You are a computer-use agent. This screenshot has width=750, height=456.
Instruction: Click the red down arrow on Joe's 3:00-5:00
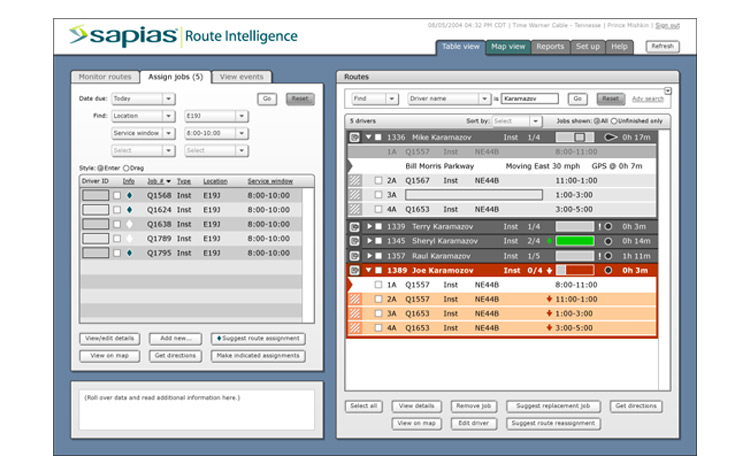549,328
